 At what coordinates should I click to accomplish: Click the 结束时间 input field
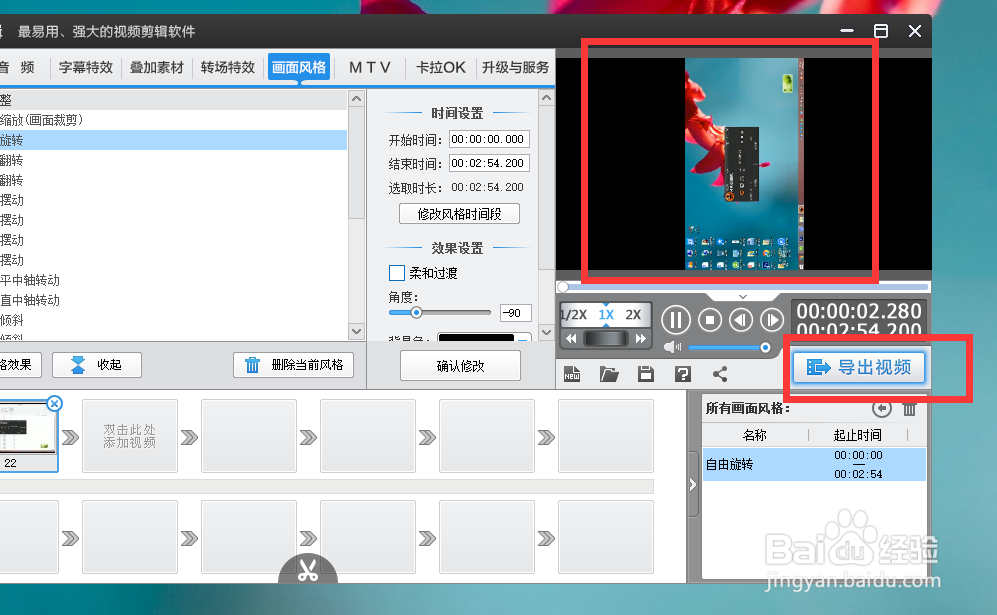[x=489, y=163]
